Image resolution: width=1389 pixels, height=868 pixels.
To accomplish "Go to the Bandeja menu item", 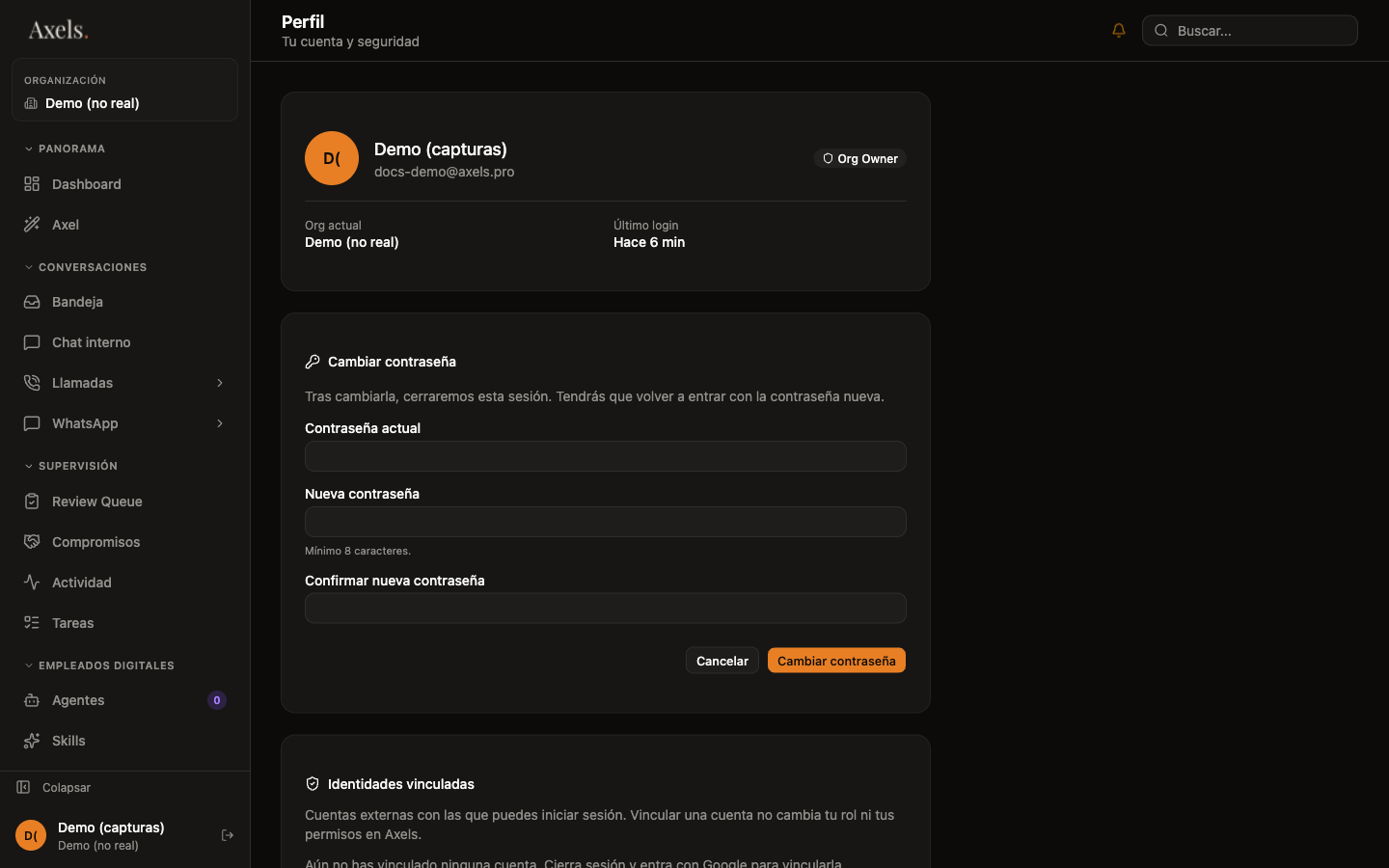I will point(124,302).
